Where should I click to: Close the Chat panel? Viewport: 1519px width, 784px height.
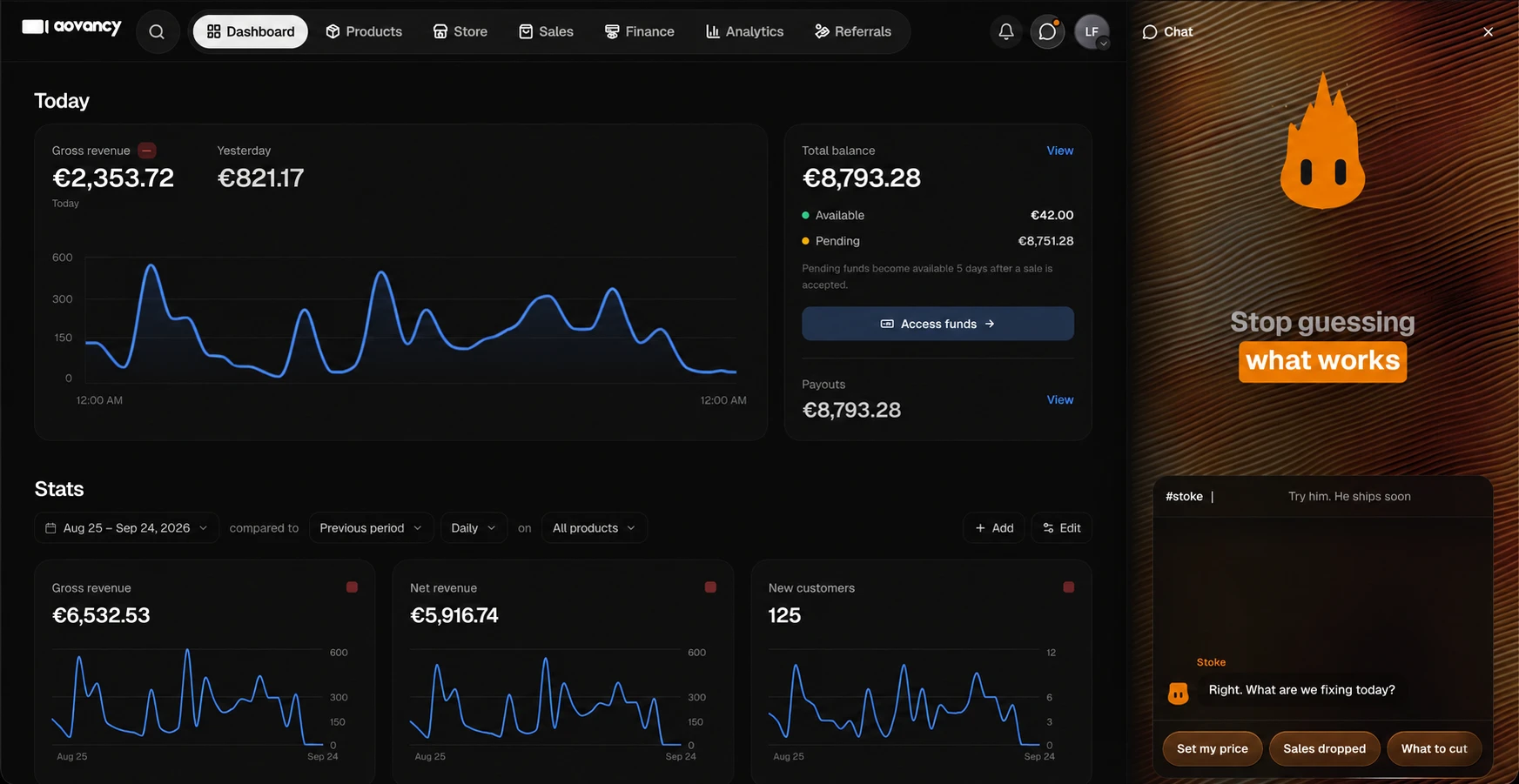1488,31
